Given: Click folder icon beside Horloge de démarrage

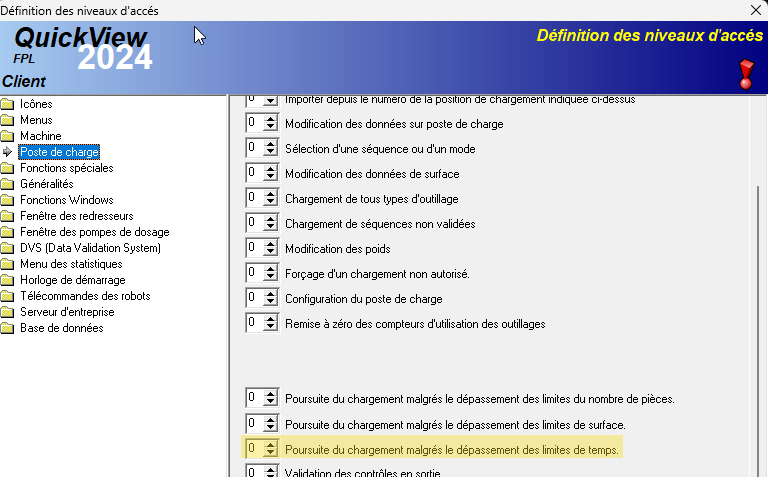Looking at the screenshot, I should (9, 280).
